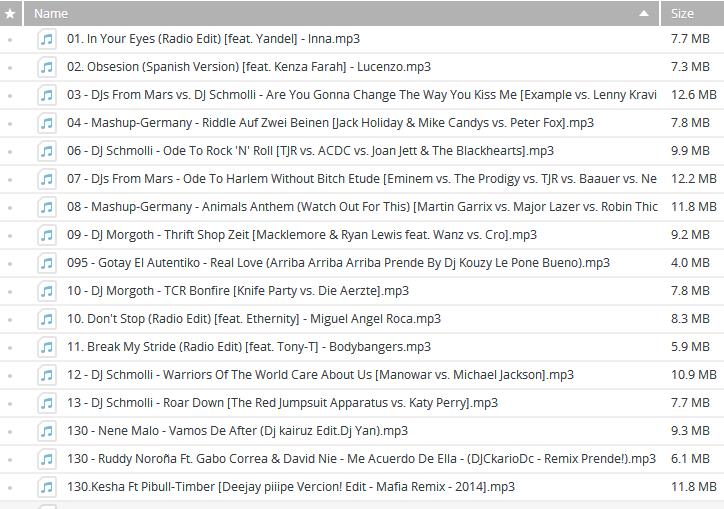The height and width of the screenshot is (509, 724).
Task: Click the music icon for Vamos De After
Action: [46, 431]
